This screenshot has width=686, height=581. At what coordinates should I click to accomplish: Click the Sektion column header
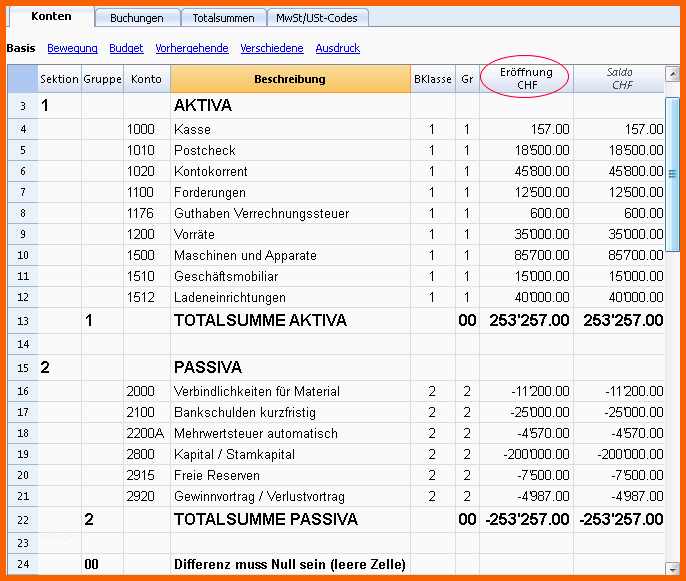pos(59,79)
